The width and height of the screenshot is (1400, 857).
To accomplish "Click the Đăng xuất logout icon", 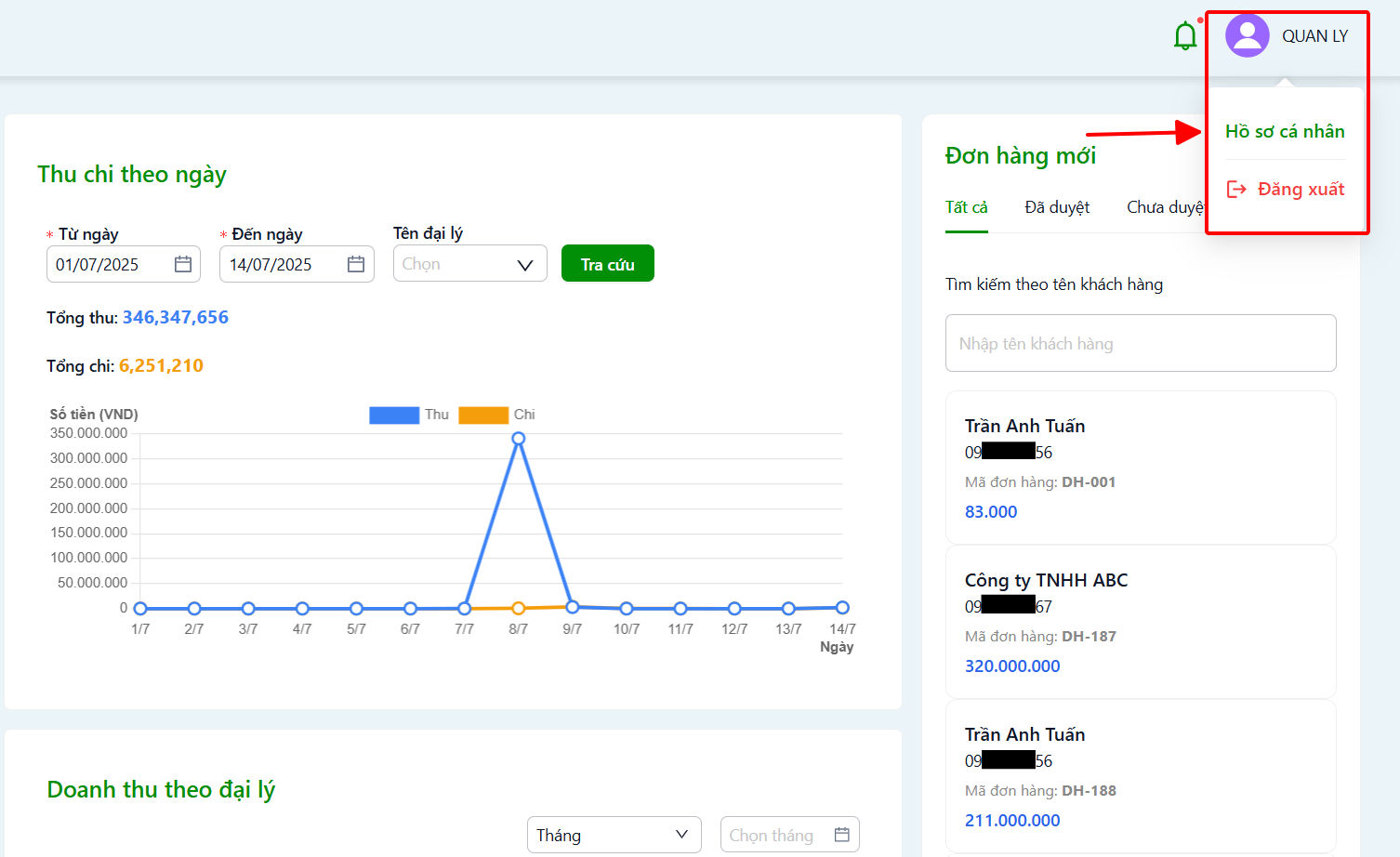I will tap(1236, 190).
